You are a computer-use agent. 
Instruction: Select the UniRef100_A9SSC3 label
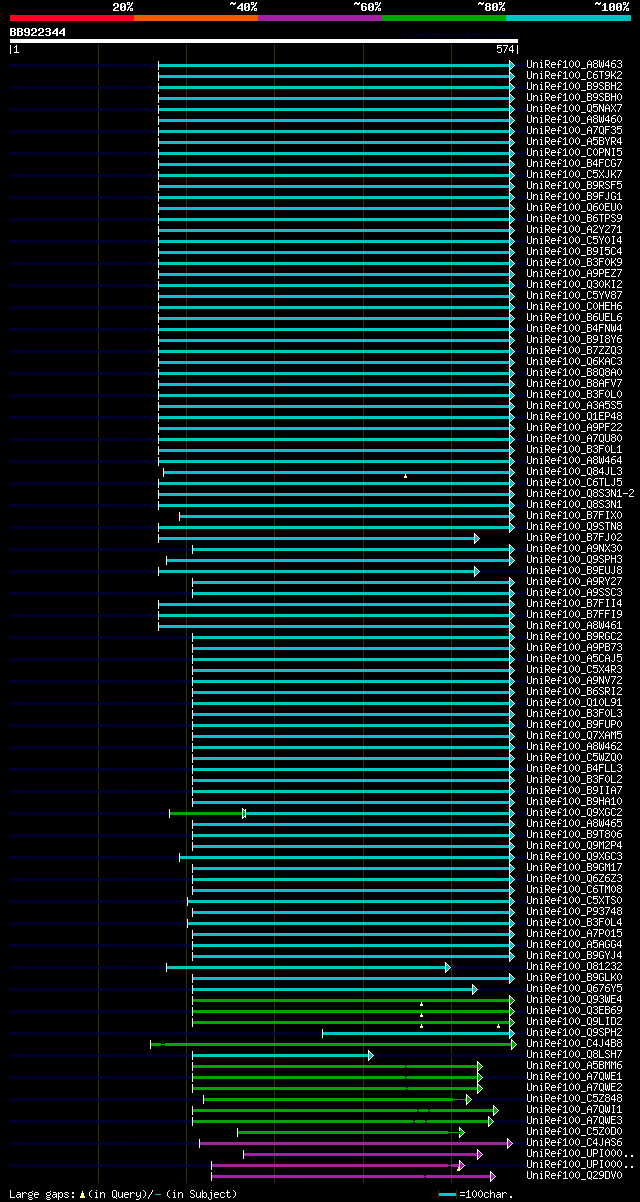[x=574, y=592]
